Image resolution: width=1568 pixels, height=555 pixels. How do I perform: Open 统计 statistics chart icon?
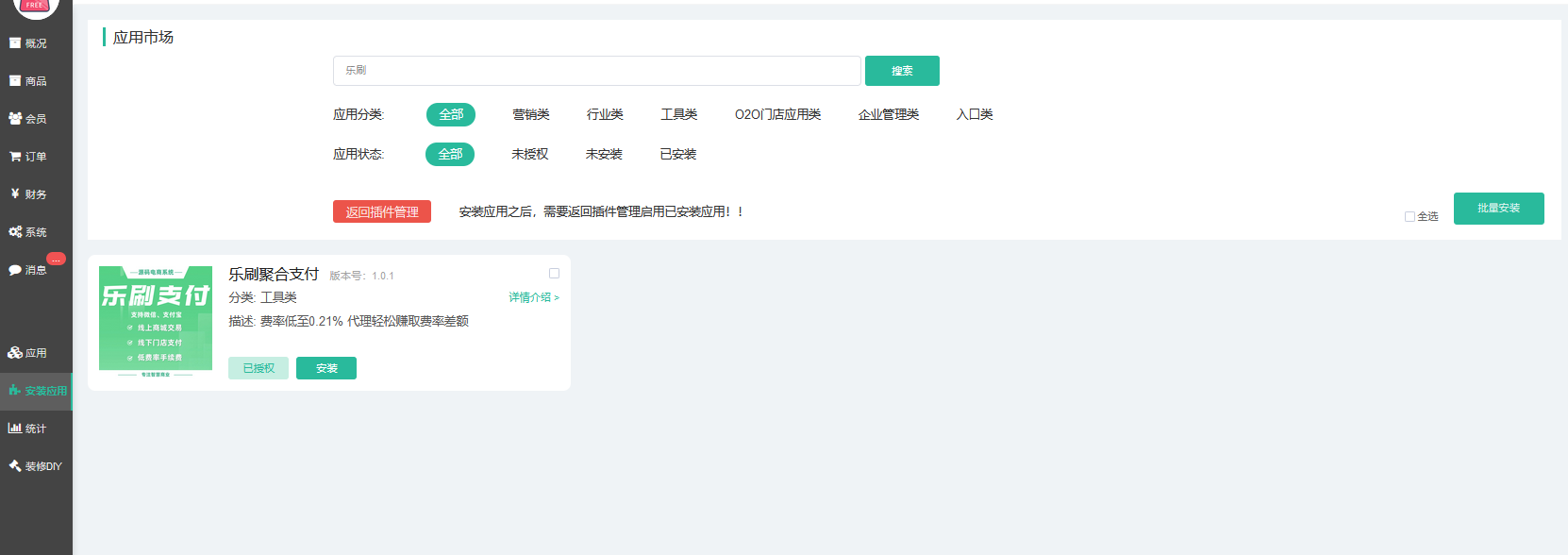point(15,428)
